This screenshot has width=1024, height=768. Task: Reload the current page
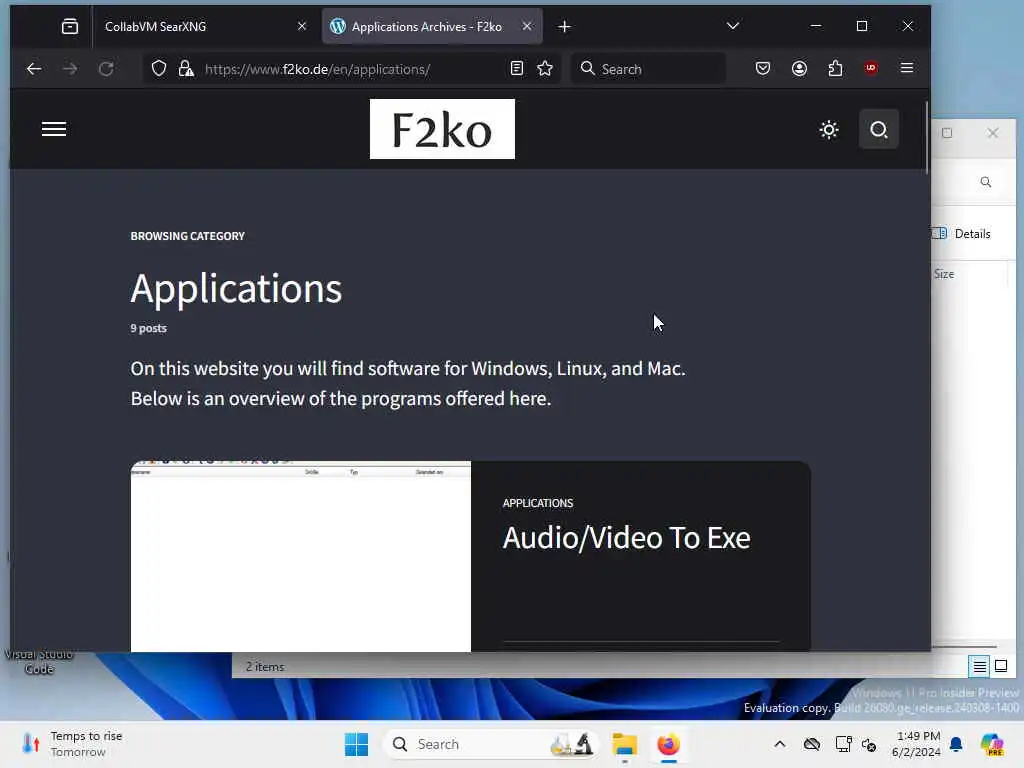tap(106, 69)
